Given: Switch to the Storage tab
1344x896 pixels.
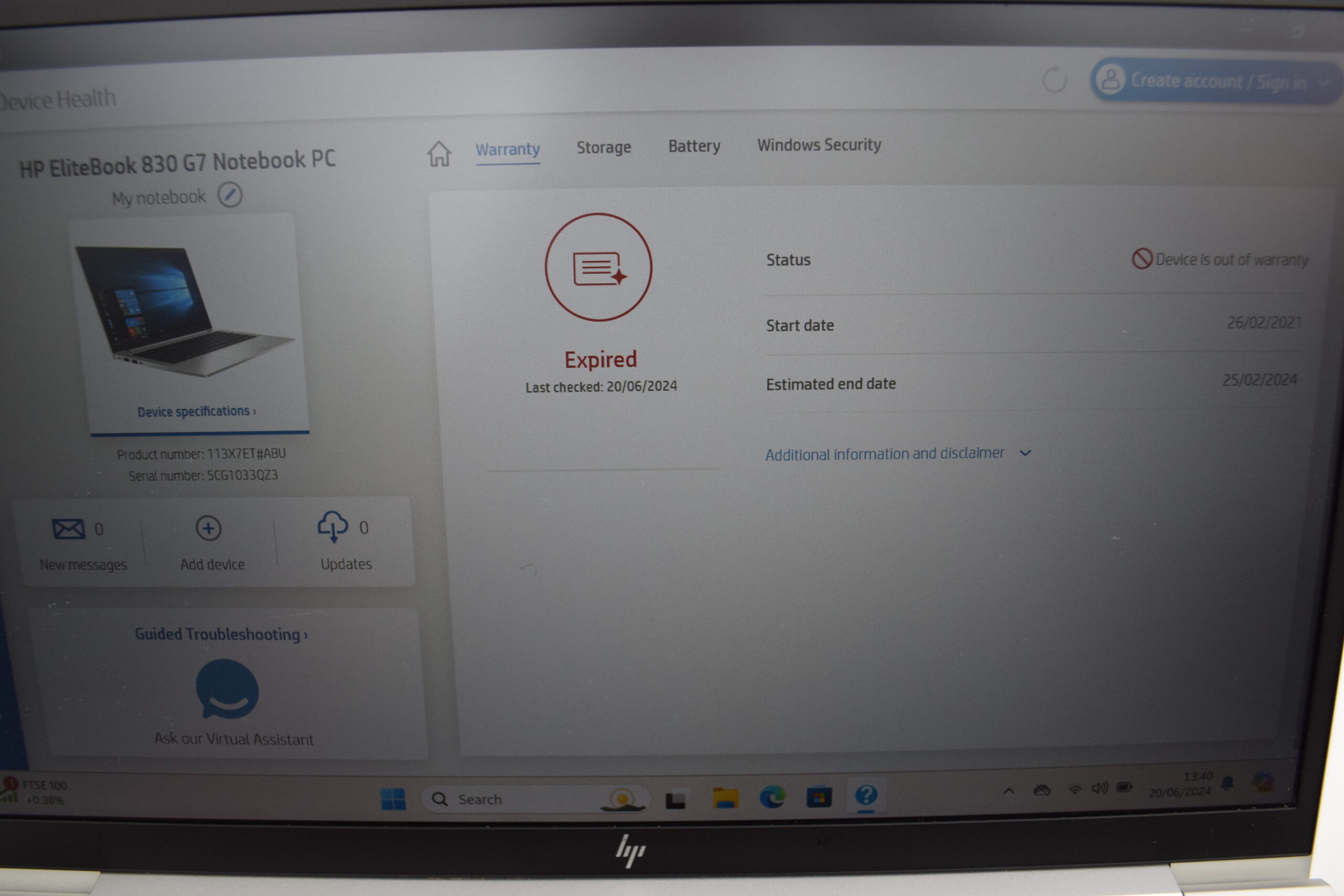Looking at the screenshot, I should coord(603,148).
